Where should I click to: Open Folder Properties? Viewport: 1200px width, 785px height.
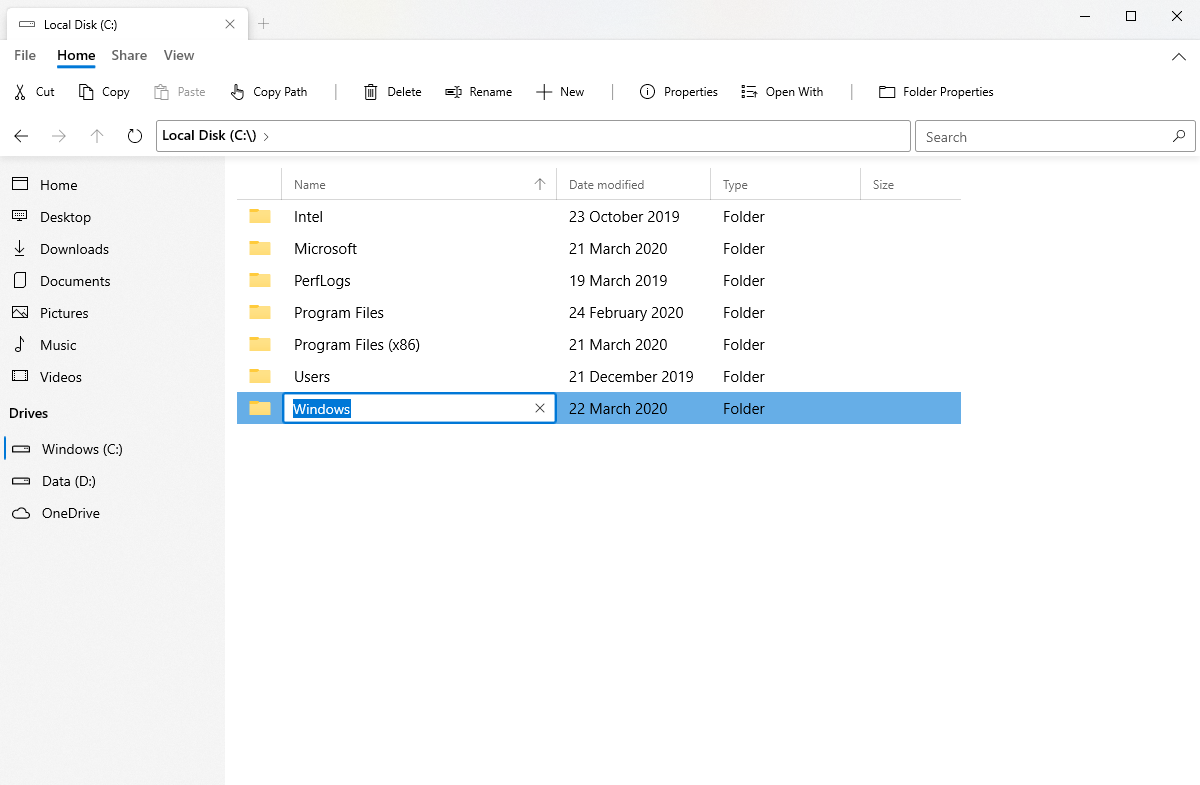click(886, 91)
